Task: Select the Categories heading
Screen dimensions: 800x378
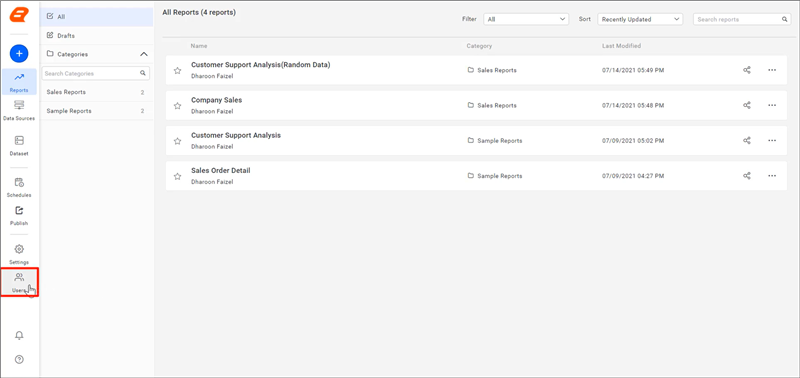Action: 72,54
